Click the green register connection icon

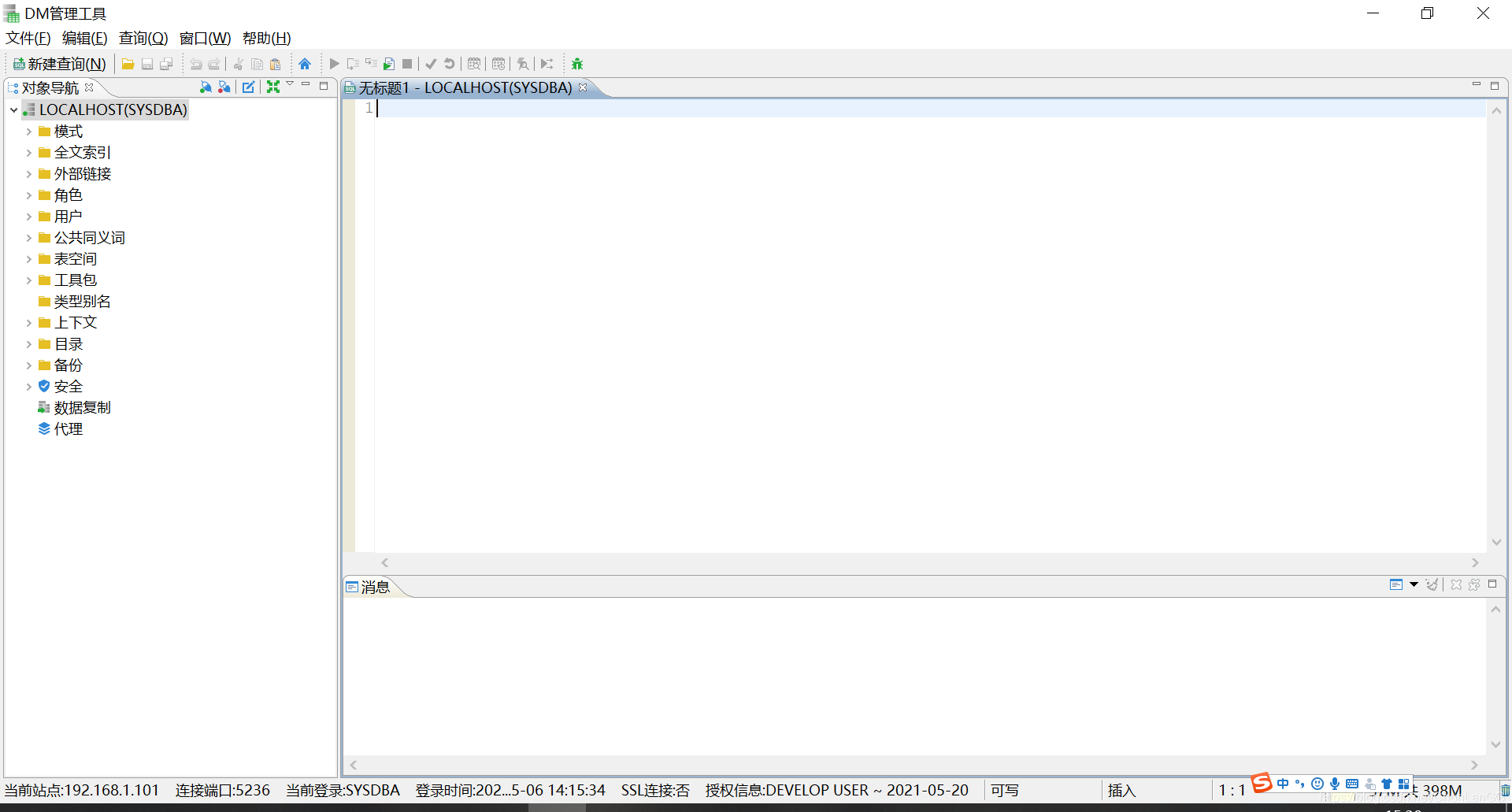[206, 87]
